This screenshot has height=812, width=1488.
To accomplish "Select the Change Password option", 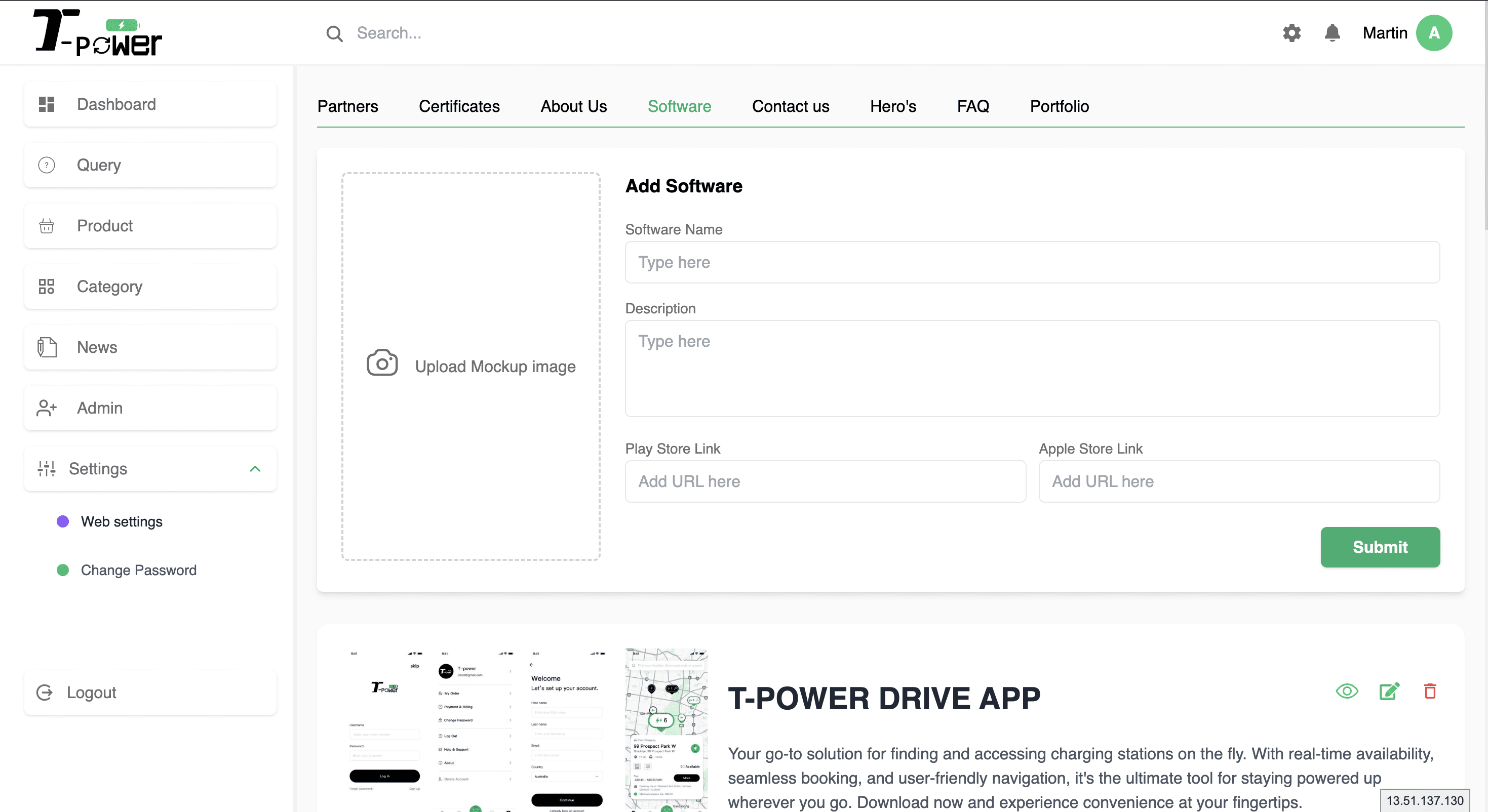I will click(139, 570).
